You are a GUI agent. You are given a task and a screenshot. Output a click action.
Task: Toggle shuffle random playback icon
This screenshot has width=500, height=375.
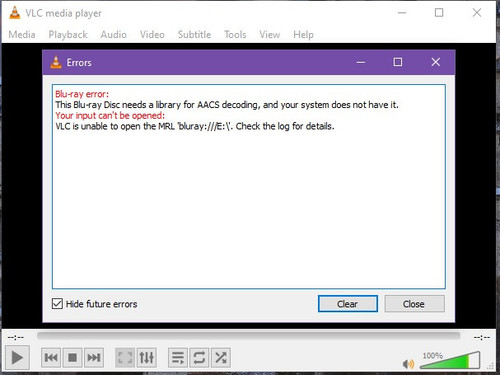(x=221, y=358)
